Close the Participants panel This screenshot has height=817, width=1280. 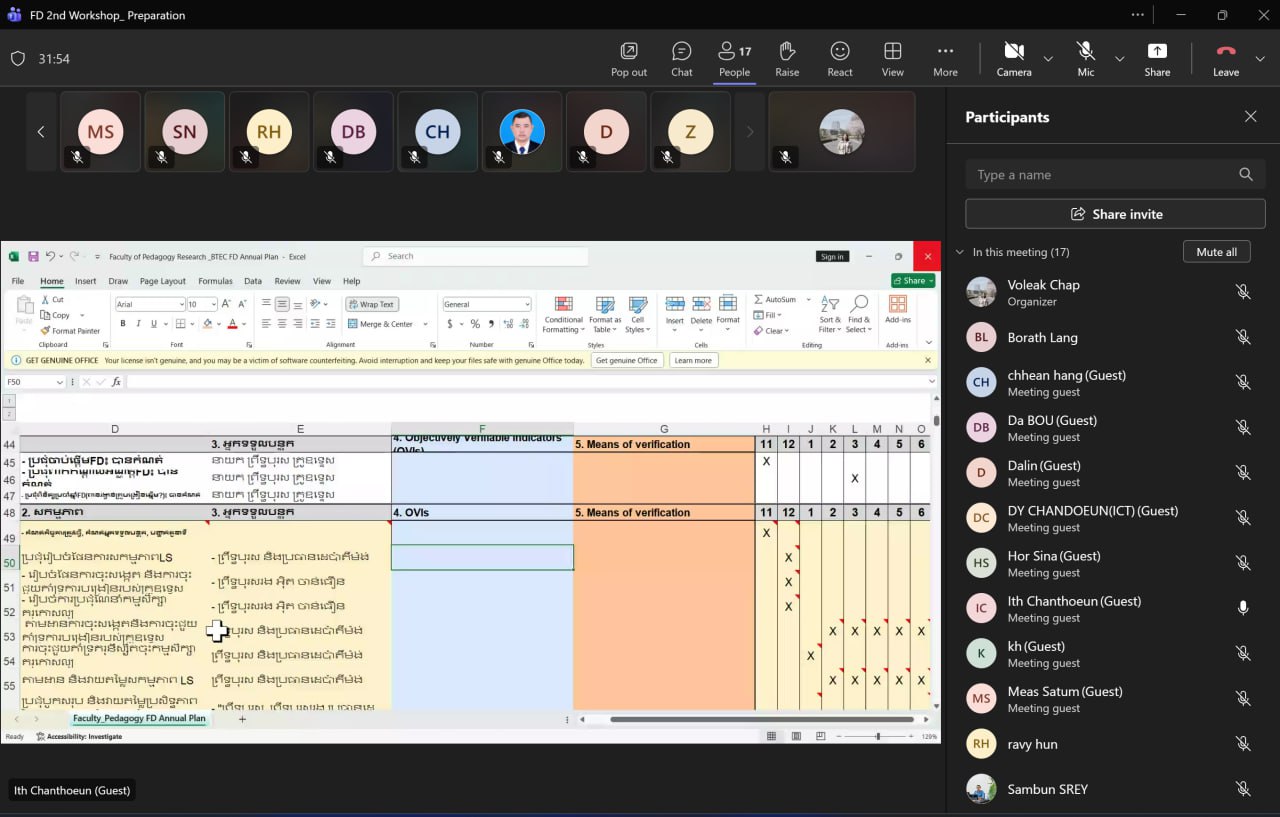1250,117
